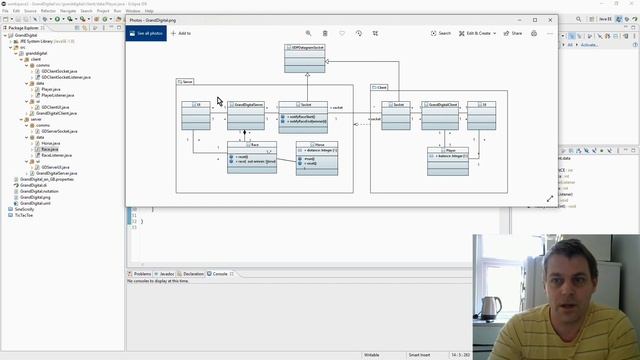
Task: Click Collapse All icon in Package Explorer
Action: (x=77, y=28)
